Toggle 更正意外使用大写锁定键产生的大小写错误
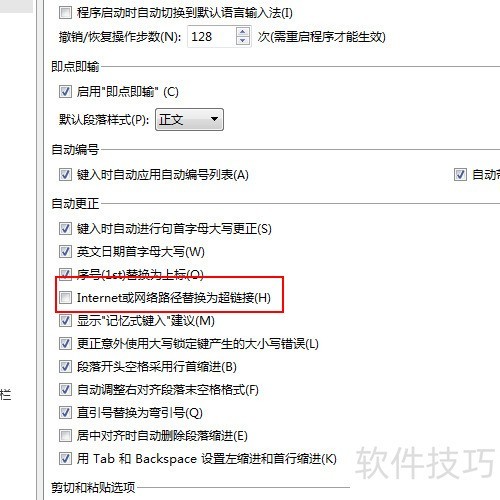 (65, 344)
